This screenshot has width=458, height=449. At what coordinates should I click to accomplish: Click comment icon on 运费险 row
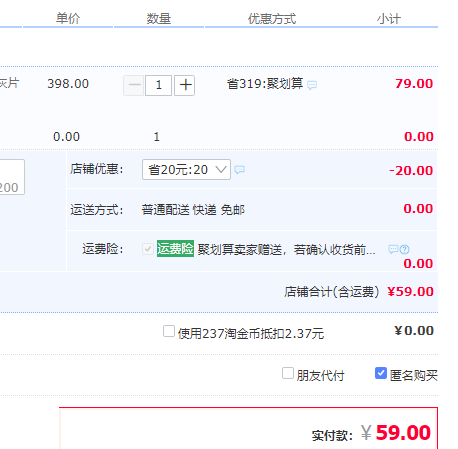coord(393,249)
